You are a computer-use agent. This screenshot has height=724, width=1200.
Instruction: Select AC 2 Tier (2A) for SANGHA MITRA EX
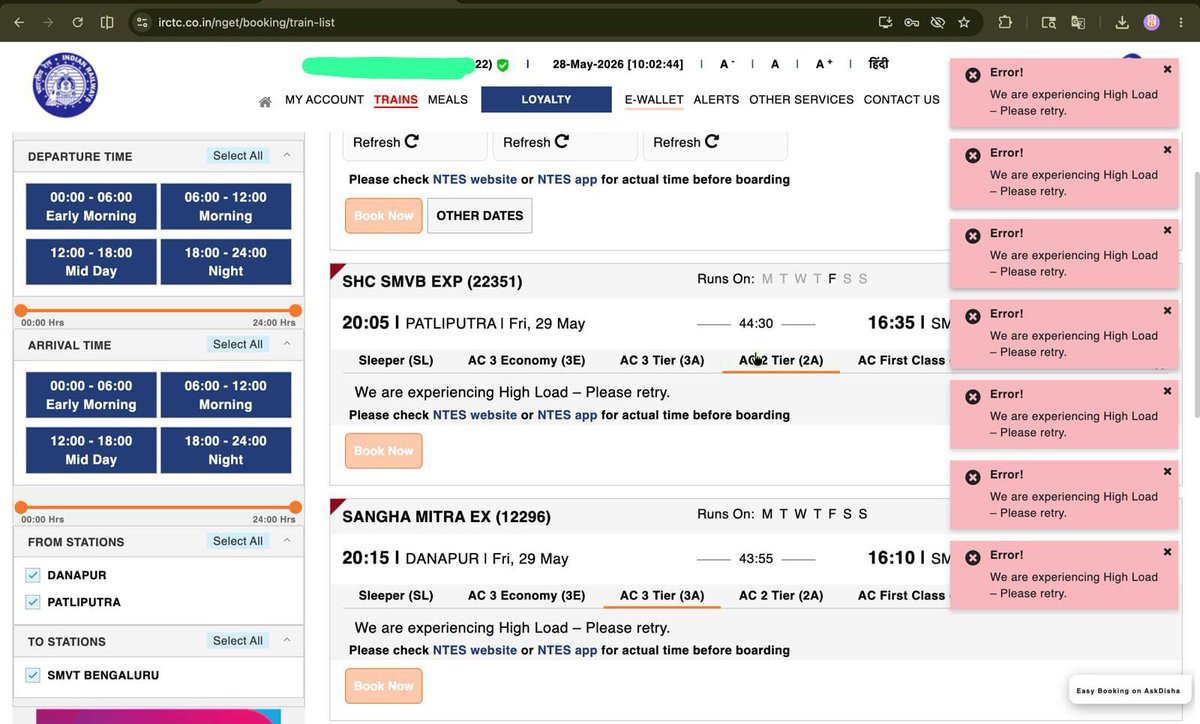point(781,595)
